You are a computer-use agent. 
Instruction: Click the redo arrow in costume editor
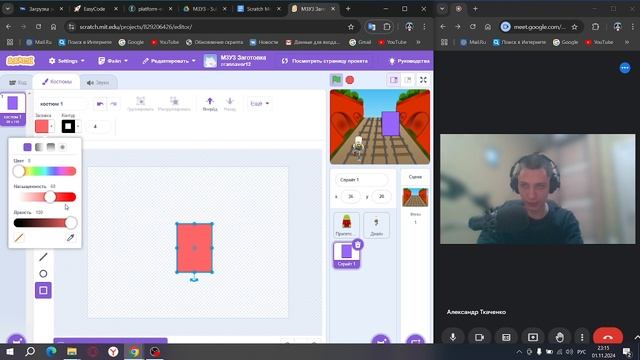[x=114, y=104]
